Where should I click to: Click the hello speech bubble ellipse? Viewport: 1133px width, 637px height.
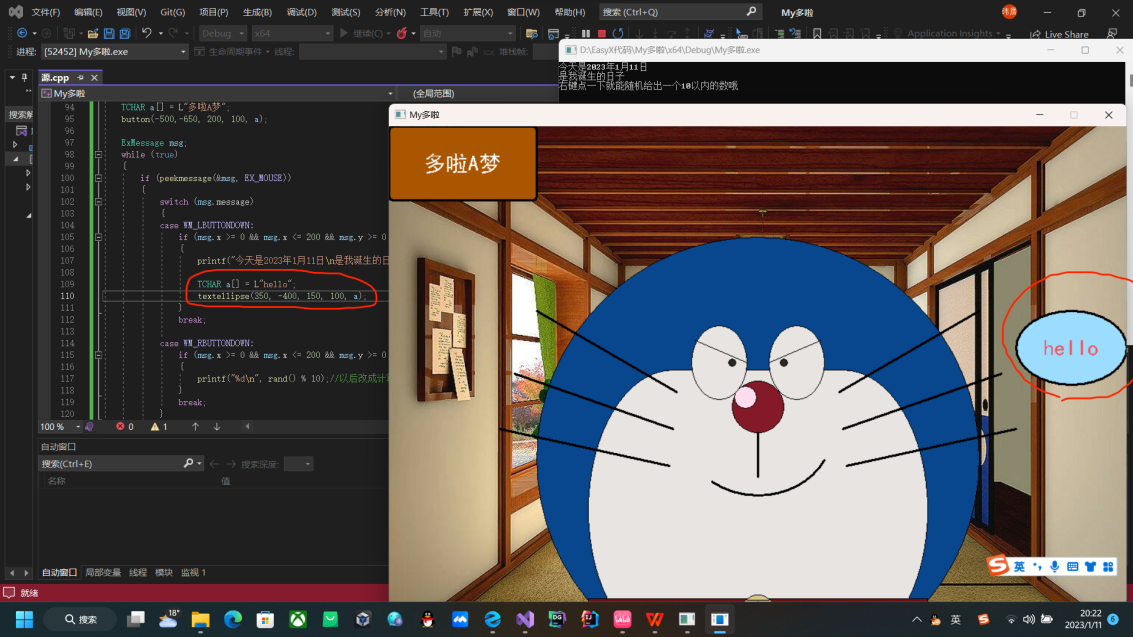pyautogui.click(x=1070, y=348)
